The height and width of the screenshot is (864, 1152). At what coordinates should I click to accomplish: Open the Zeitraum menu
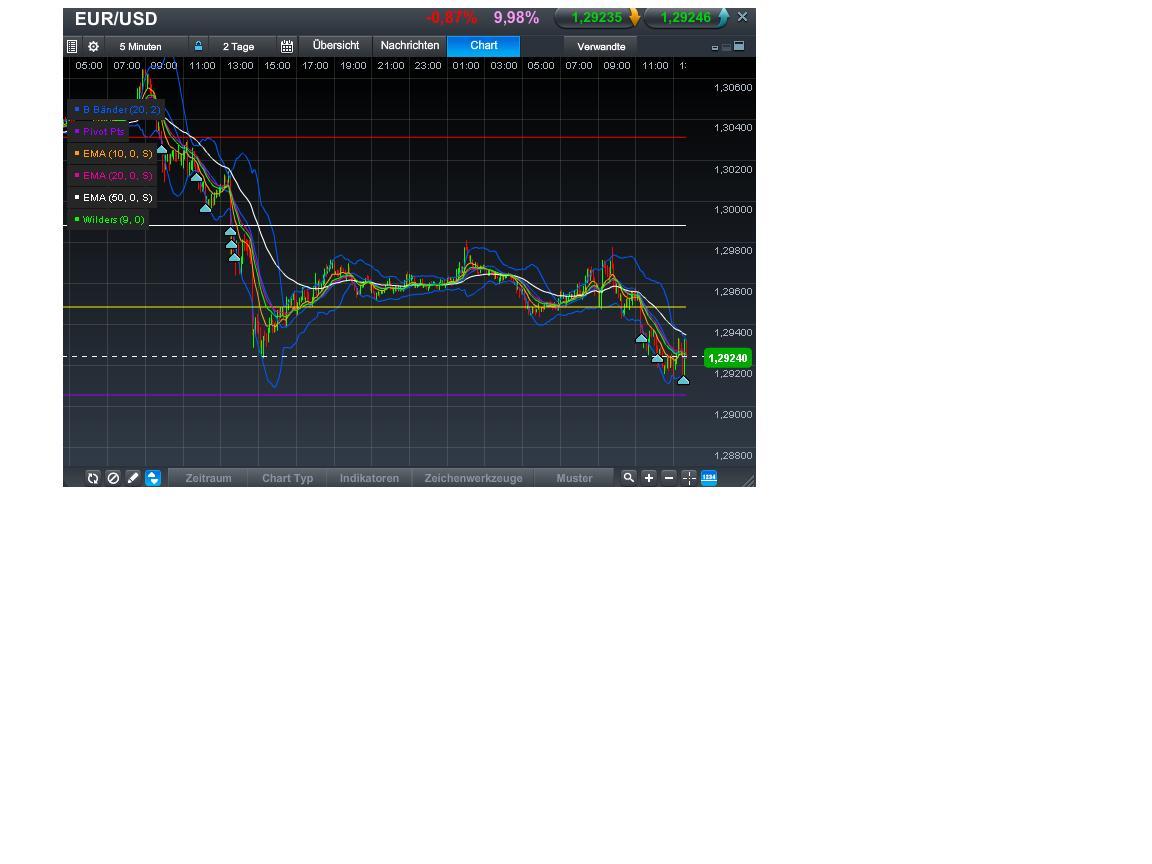208,478
